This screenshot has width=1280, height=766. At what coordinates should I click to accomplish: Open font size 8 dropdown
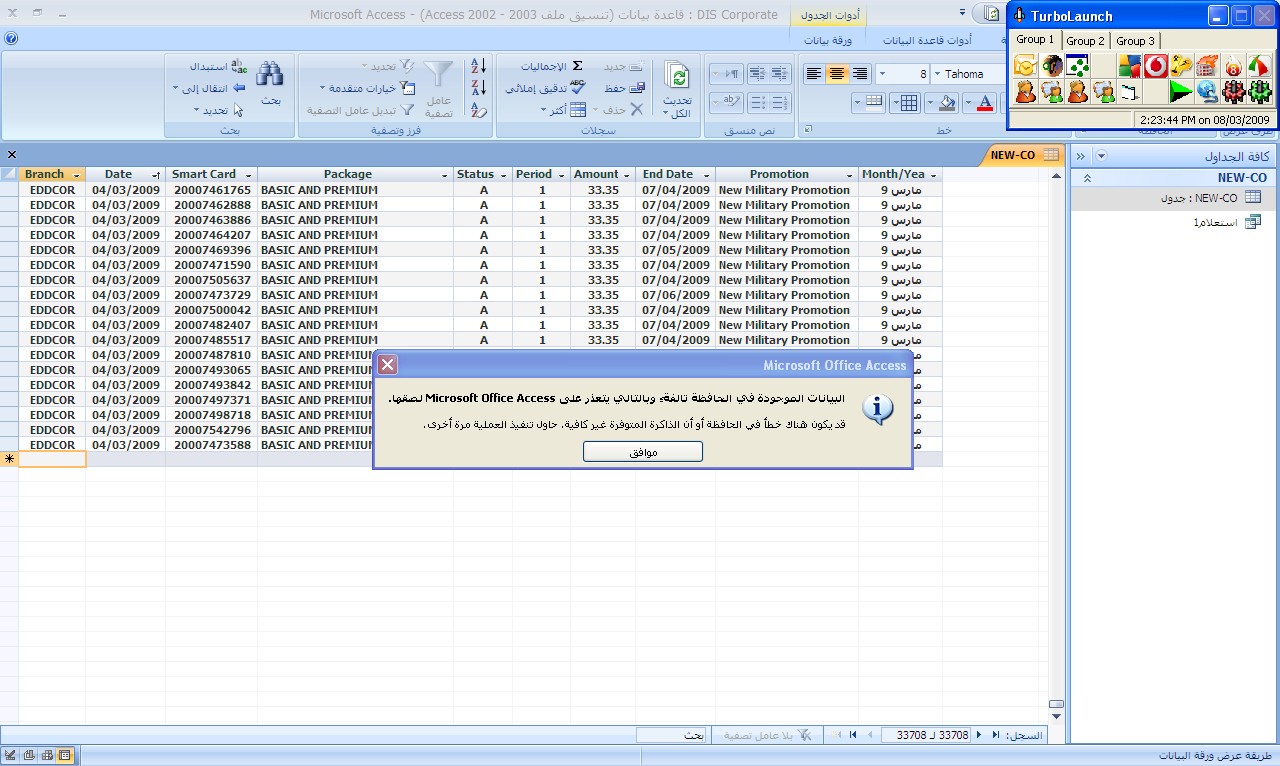(882, 74)
